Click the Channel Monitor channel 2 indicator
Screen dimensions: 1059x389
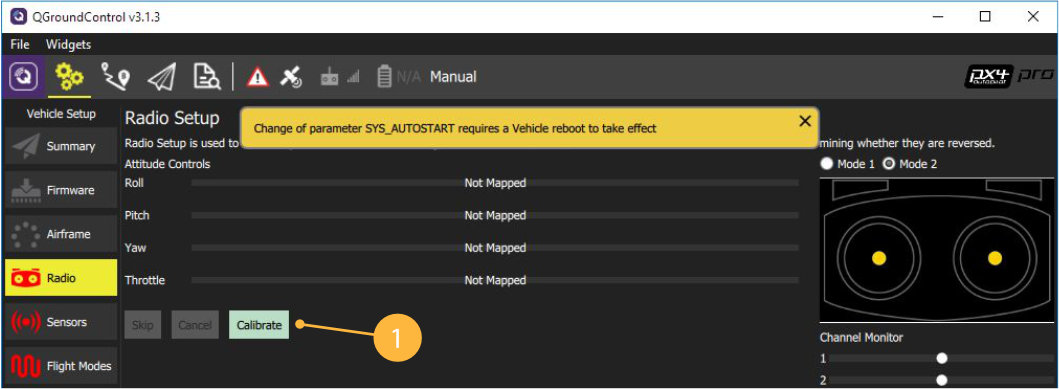(942, 380)
